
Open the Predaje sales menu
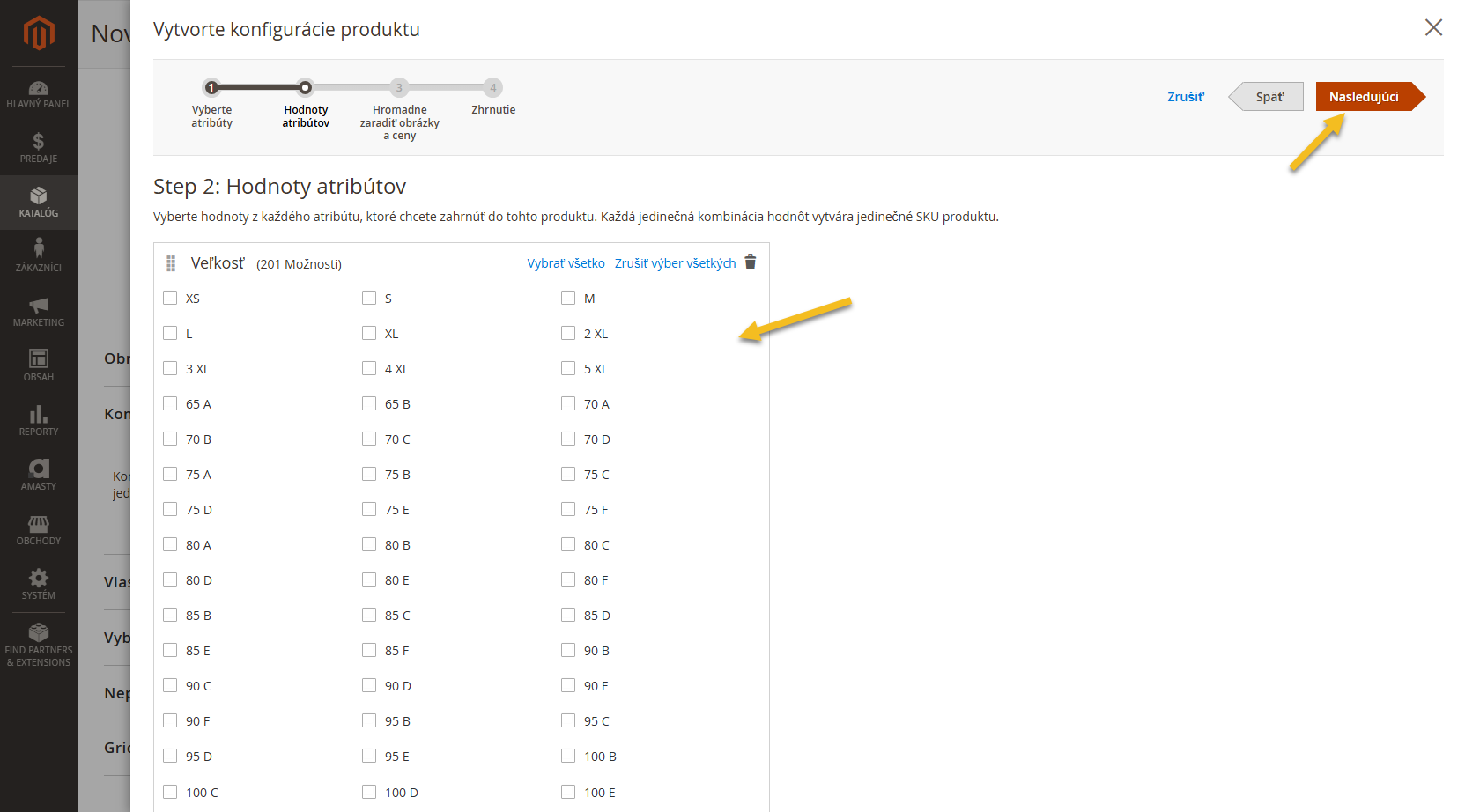[x=39, y=148]
